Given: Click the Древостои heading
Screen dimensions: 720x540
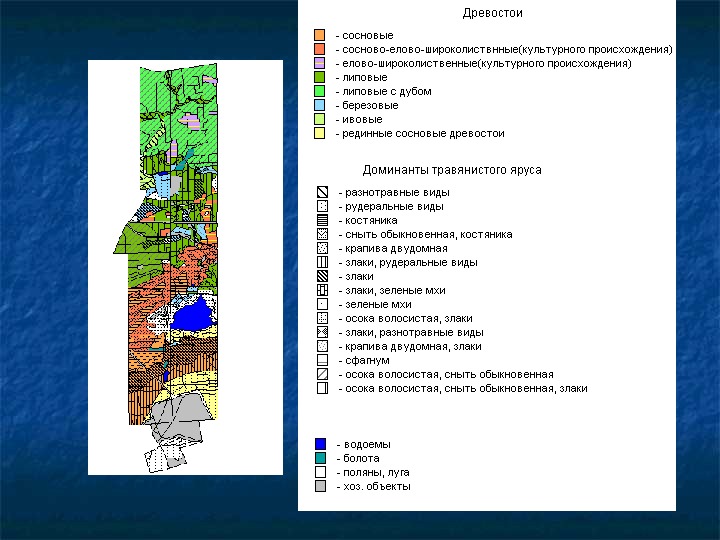Looking at the screenshot, I should click(492, 13).
